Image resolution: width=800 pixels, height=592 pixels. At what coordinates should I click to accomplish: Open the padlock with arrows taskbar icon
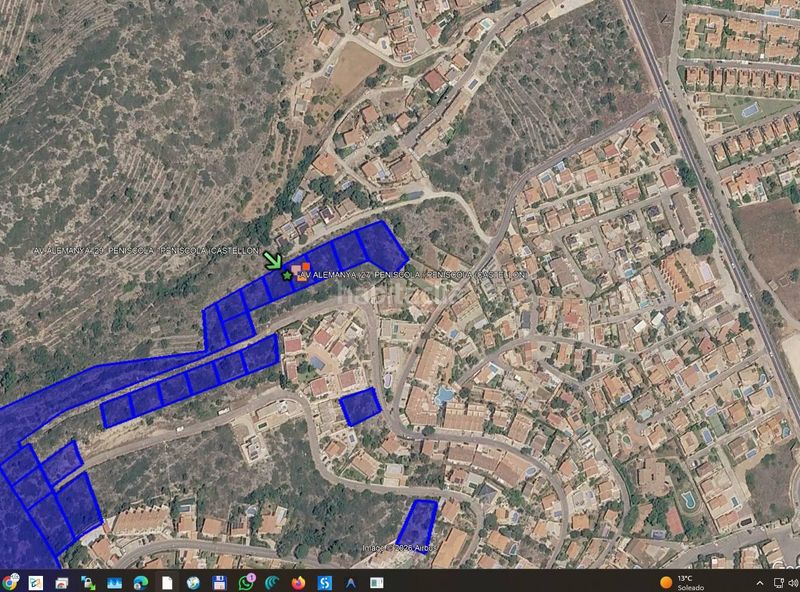click(88, 583)
